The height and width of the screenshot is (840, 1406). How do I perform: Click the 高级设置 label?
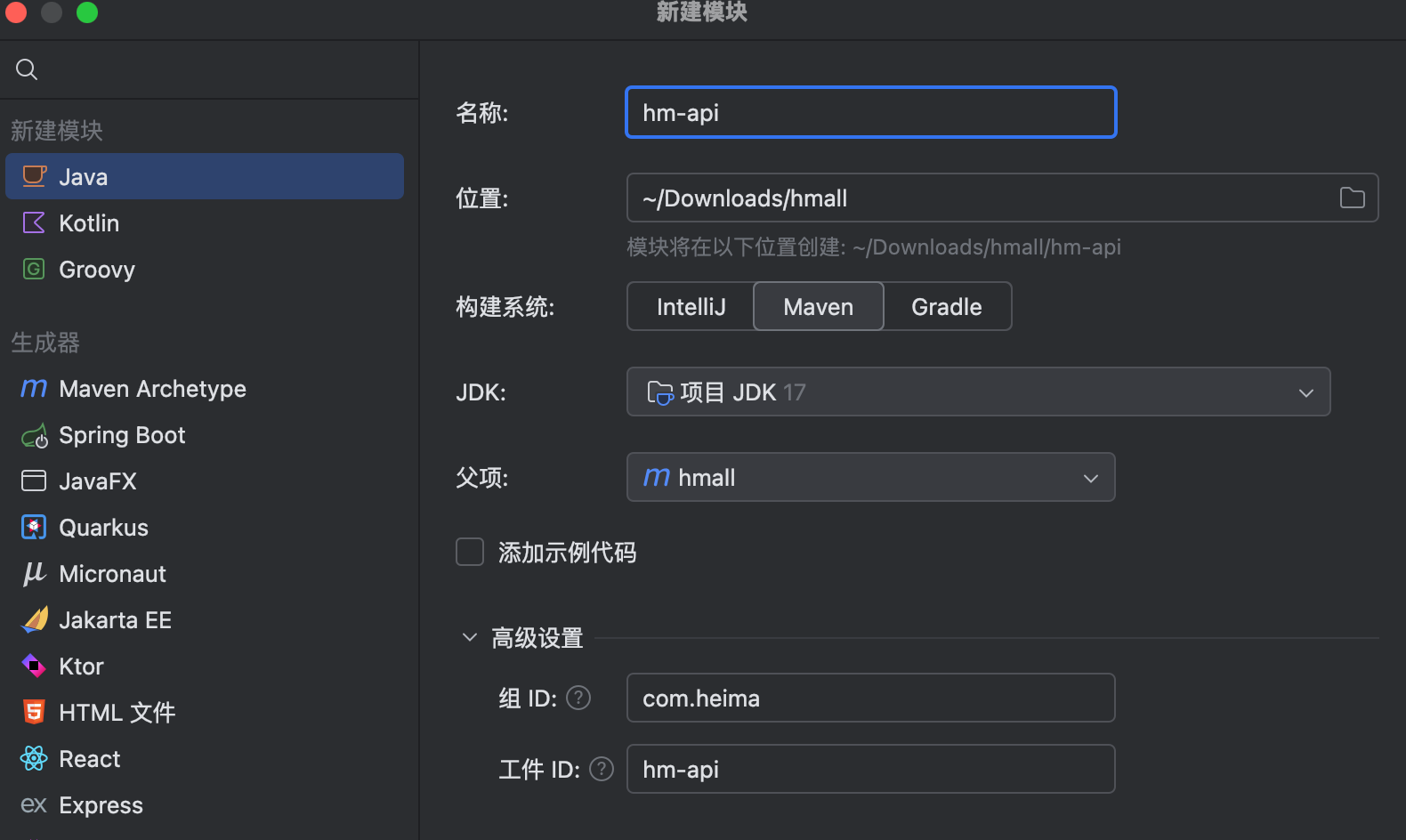(x=537, y=637)
